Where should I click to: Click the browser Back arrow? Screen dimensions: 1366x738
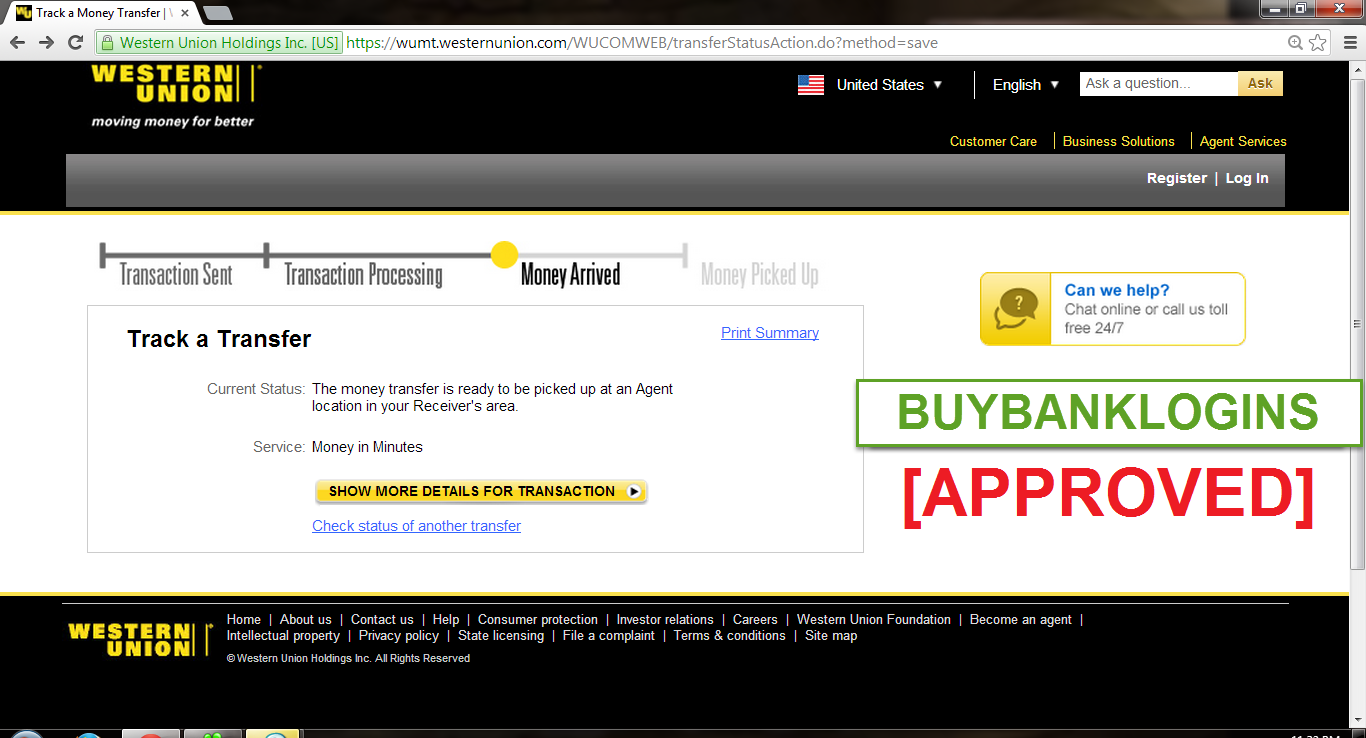pyautogui.click(x=17, y=43)
